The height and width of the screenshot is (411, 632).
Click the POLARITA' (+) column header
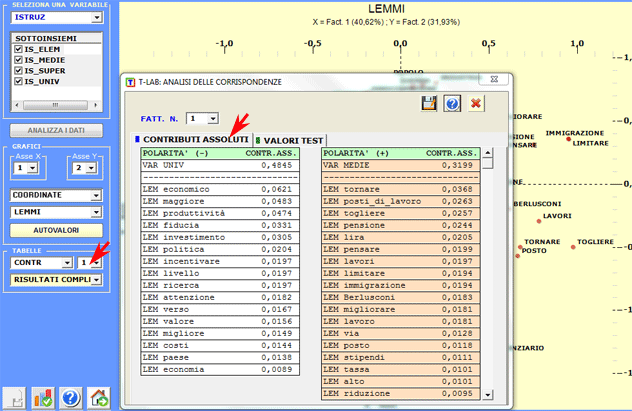401,153
